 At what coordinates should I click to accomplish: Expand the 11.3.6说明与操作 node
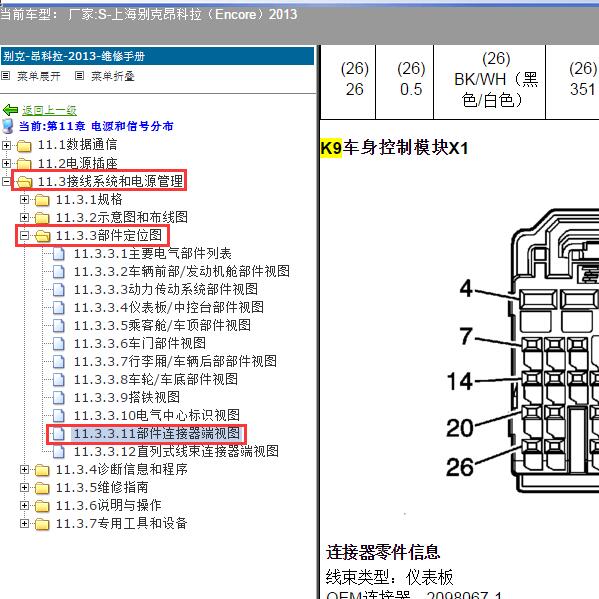click(24, 505)
